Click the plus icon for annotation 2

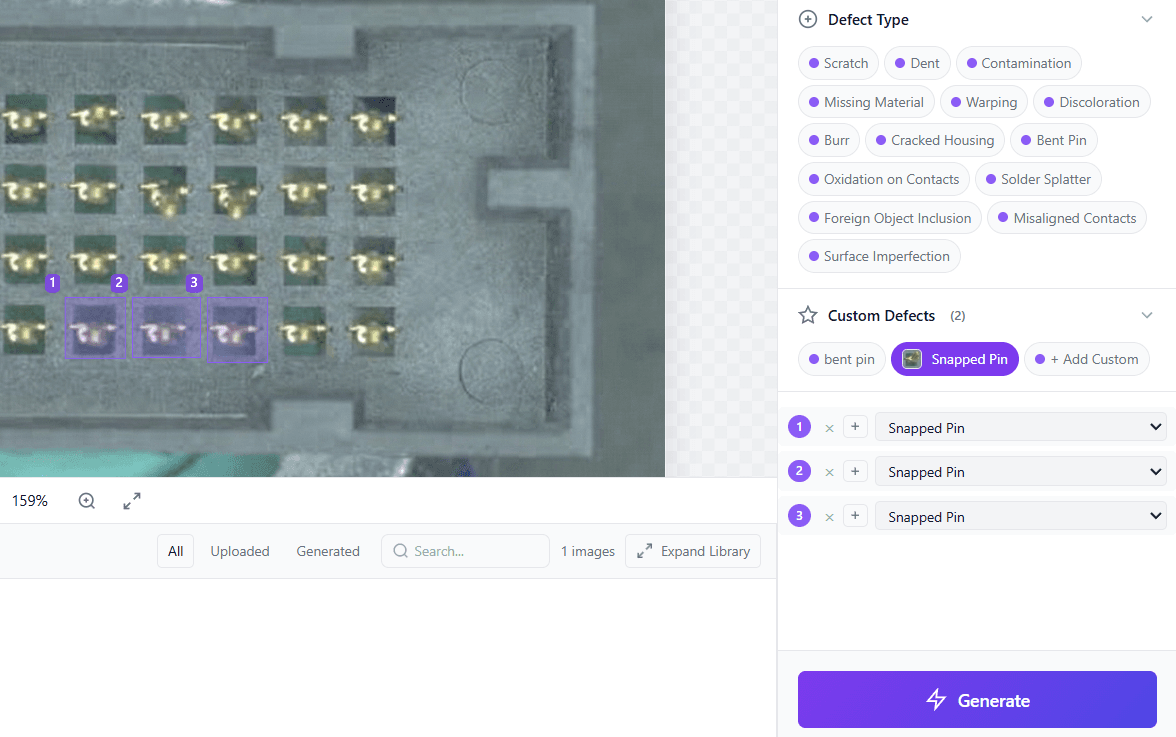855,472
